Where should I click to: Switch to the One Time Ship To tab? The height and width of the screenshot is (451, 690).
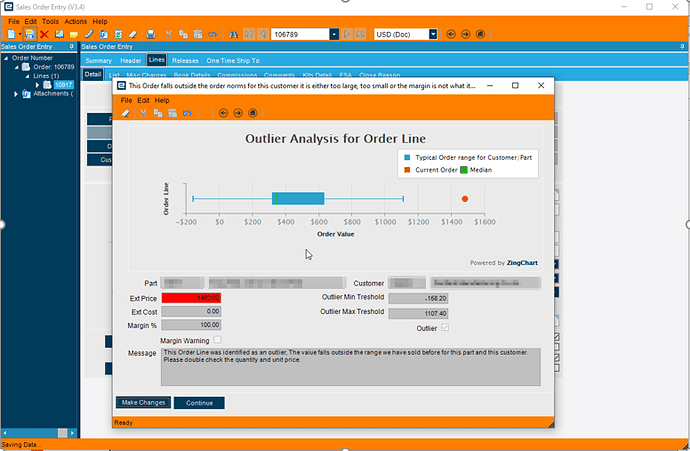coord(233,61)
